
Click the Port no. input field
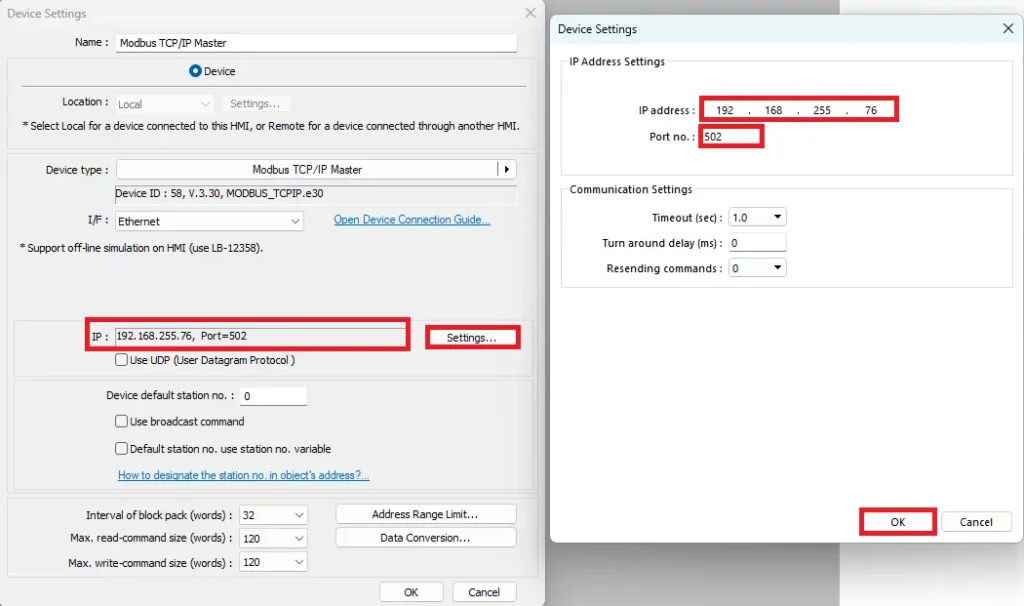(x=730, y=136)
